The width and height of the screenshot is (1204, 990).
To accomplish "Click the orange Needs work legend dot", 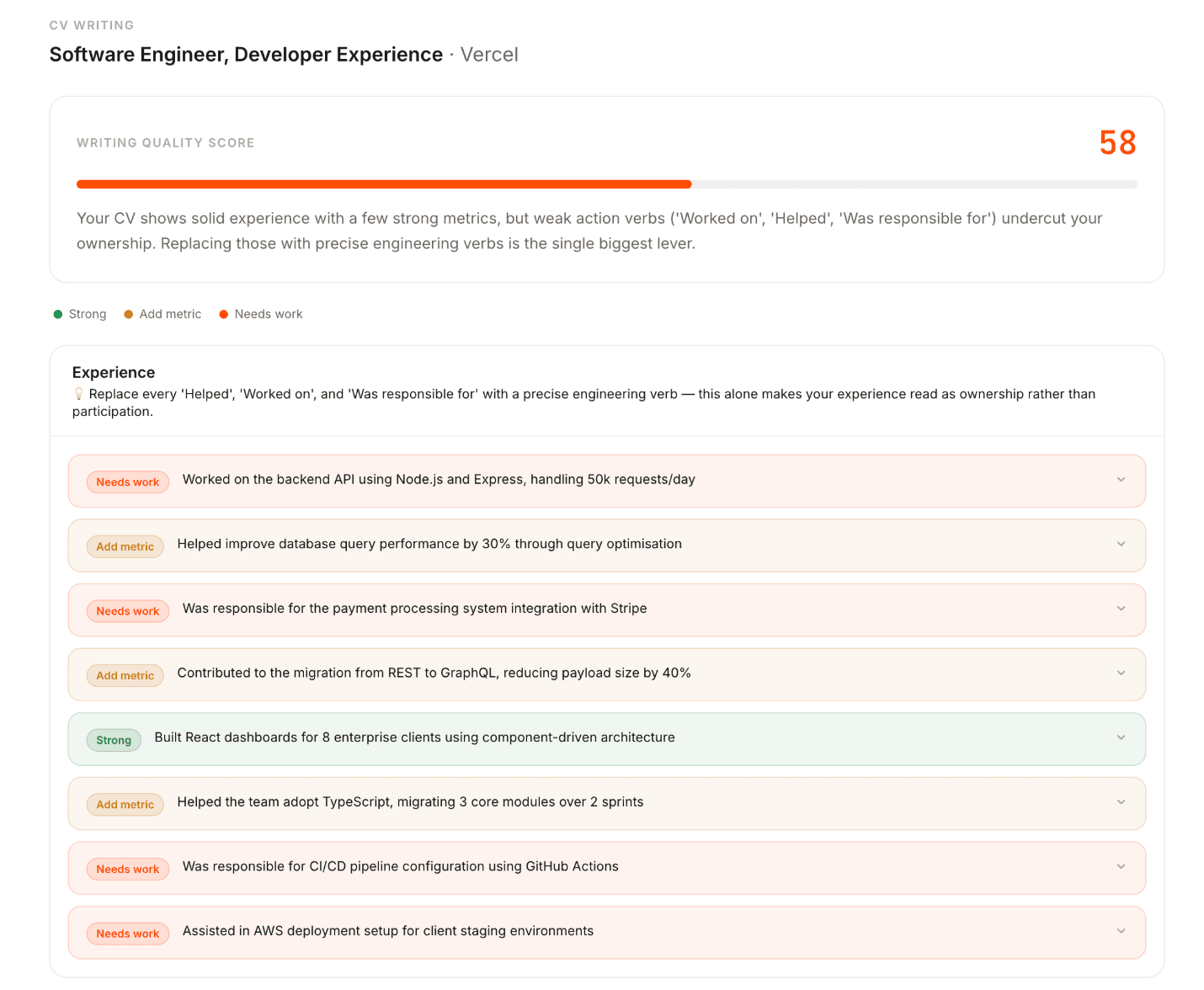I will 224,314.
